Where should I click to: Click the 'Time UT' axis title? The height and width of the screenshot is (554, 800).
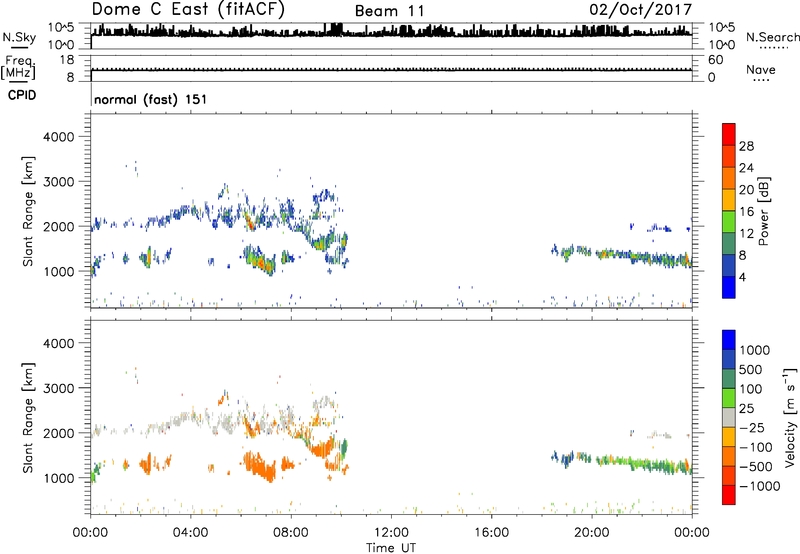point(391,548)
